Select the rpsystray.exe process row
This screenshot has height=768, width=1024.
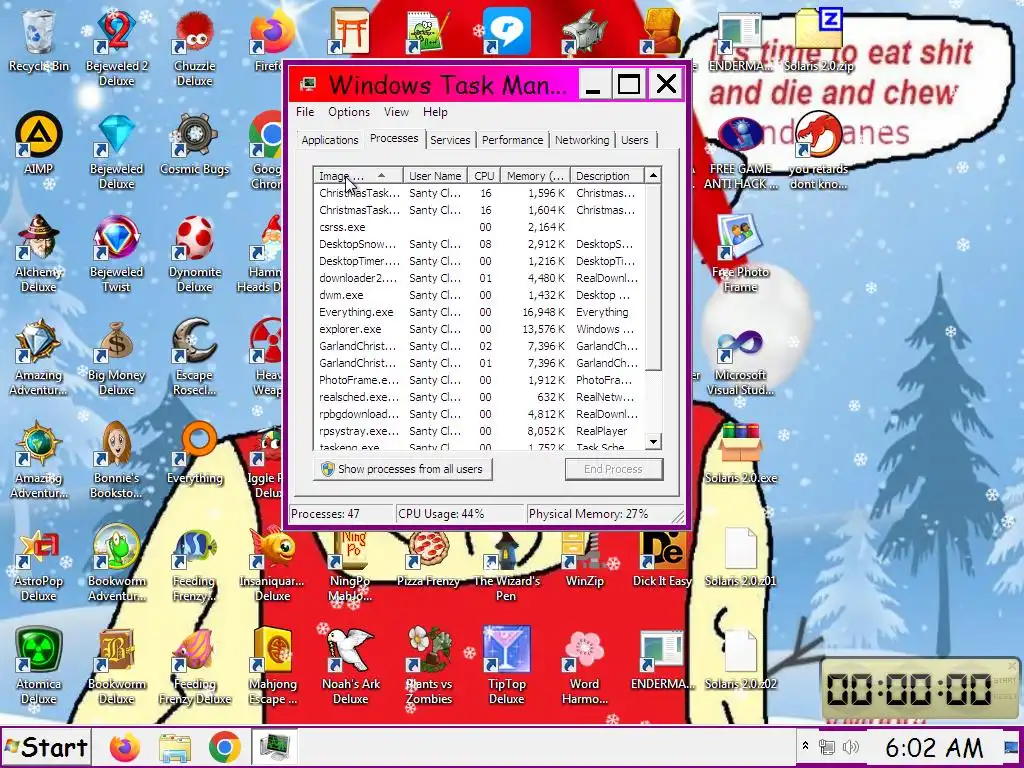point(479,431)
